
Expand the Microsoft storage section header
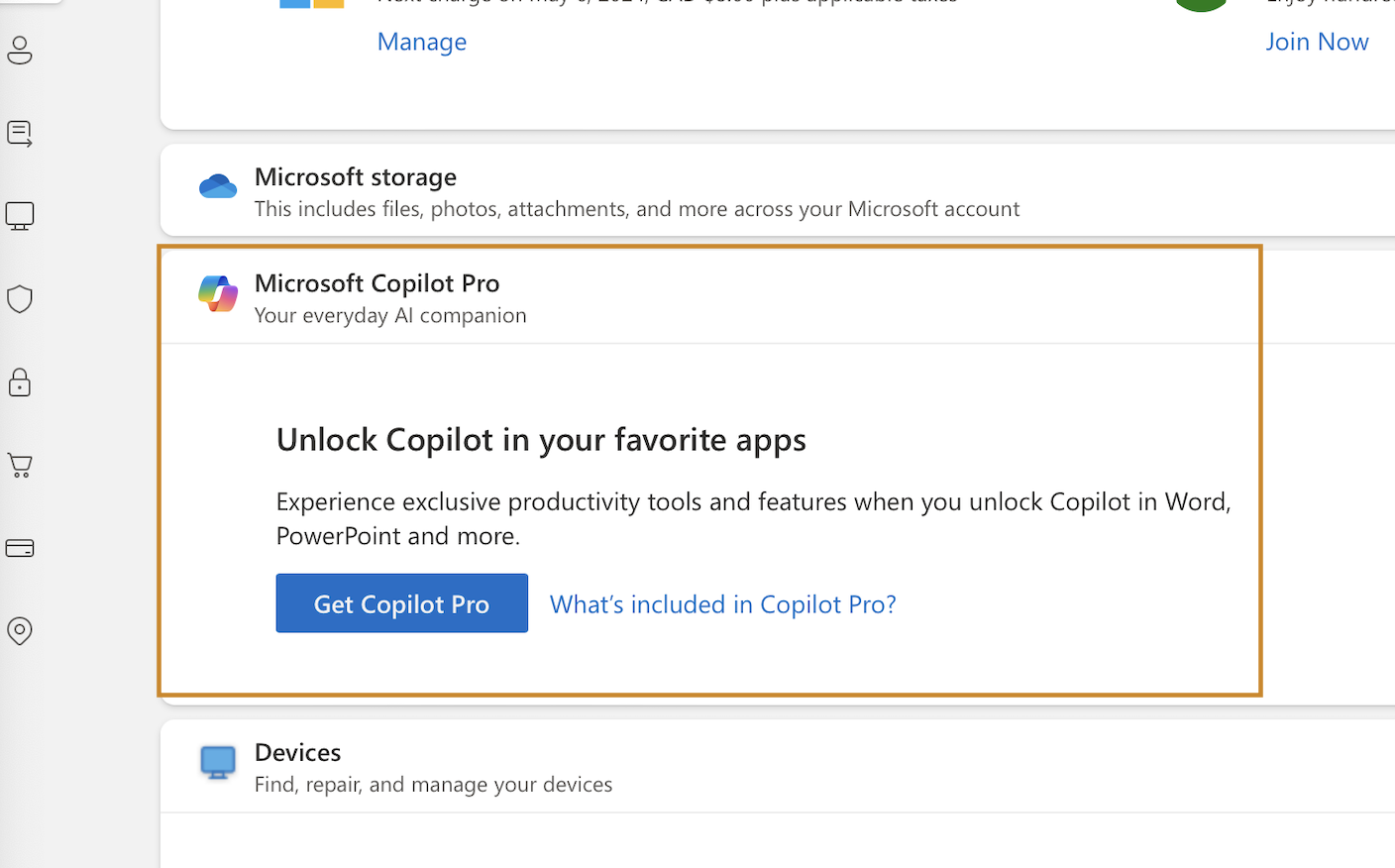778,190
